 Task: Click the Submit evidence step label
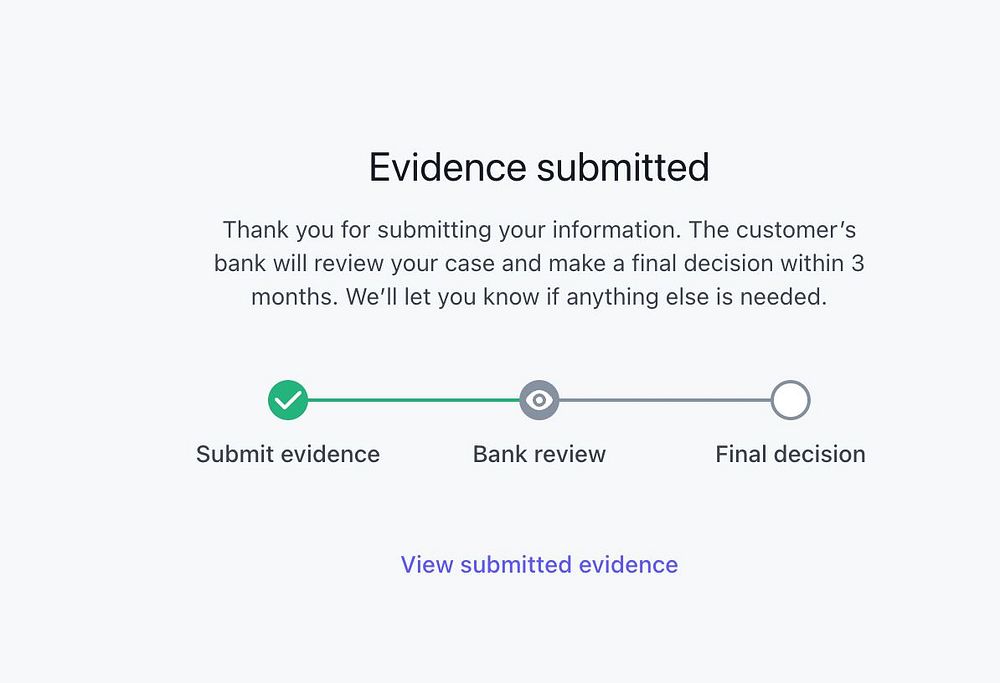pyautogui.click(x=288, y=454)
